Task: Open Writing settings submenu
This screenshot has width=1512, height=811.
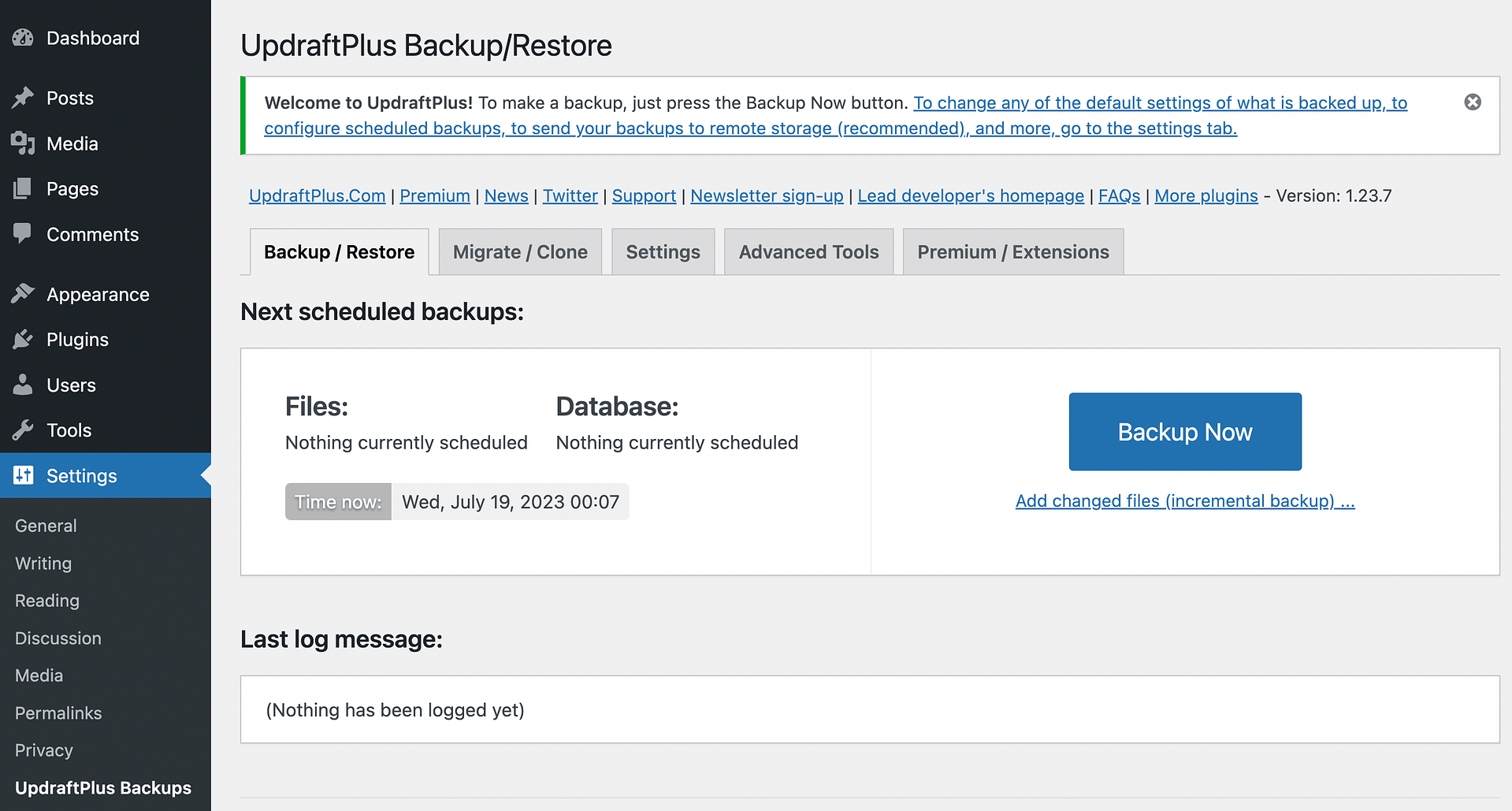Action: [43, 564]
